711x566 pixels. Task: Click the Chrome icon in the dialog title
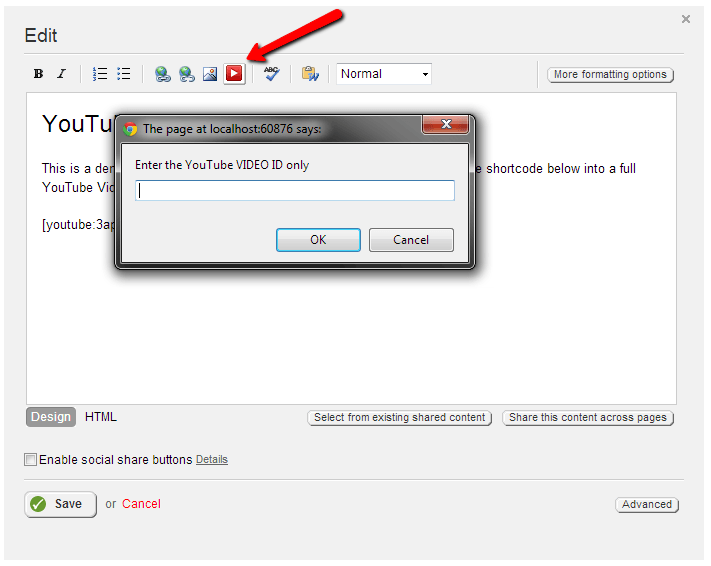point(130,129)
